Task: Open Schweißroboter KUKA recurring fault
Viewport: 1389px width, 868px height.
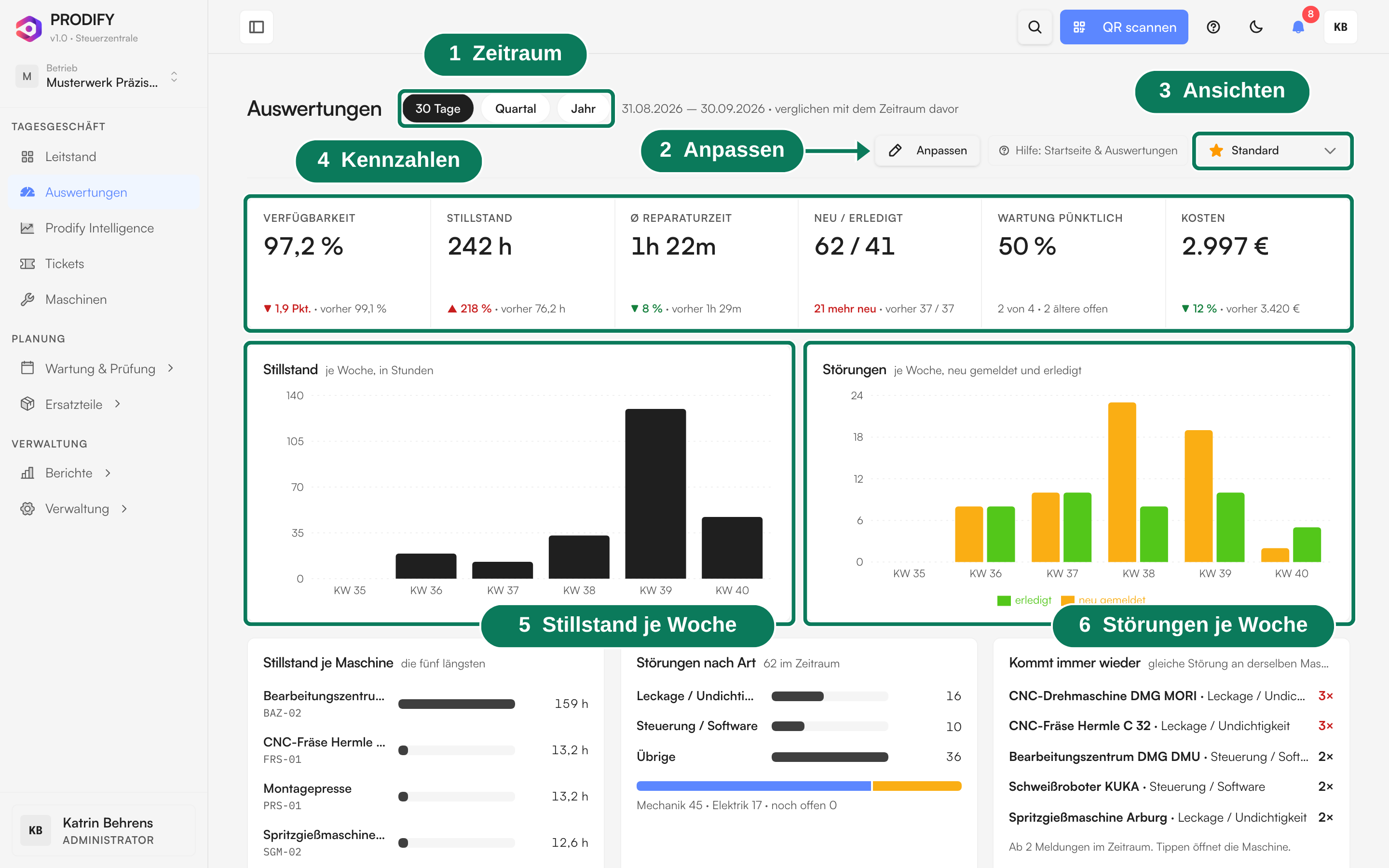Action: click(x=1171, y=787)
